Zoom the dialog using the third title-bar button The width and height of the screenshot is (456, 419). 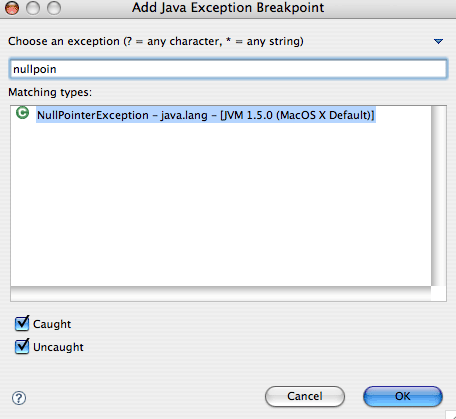click(54, 8)
